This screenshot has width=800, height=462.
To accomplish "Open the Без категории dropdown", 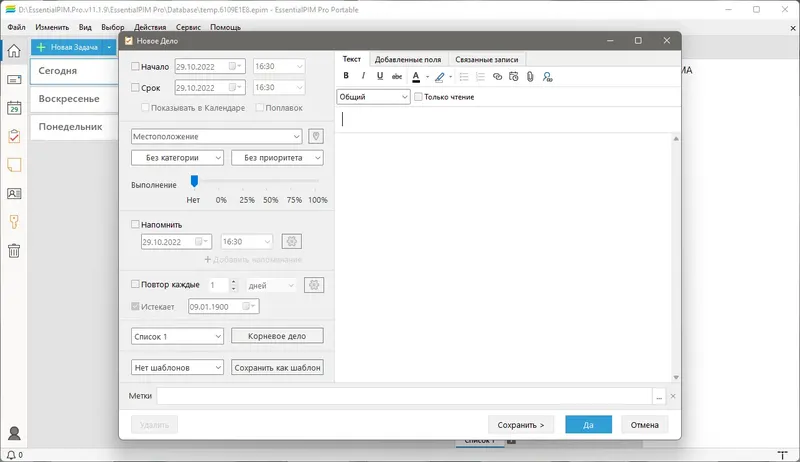I will (177, 158).
